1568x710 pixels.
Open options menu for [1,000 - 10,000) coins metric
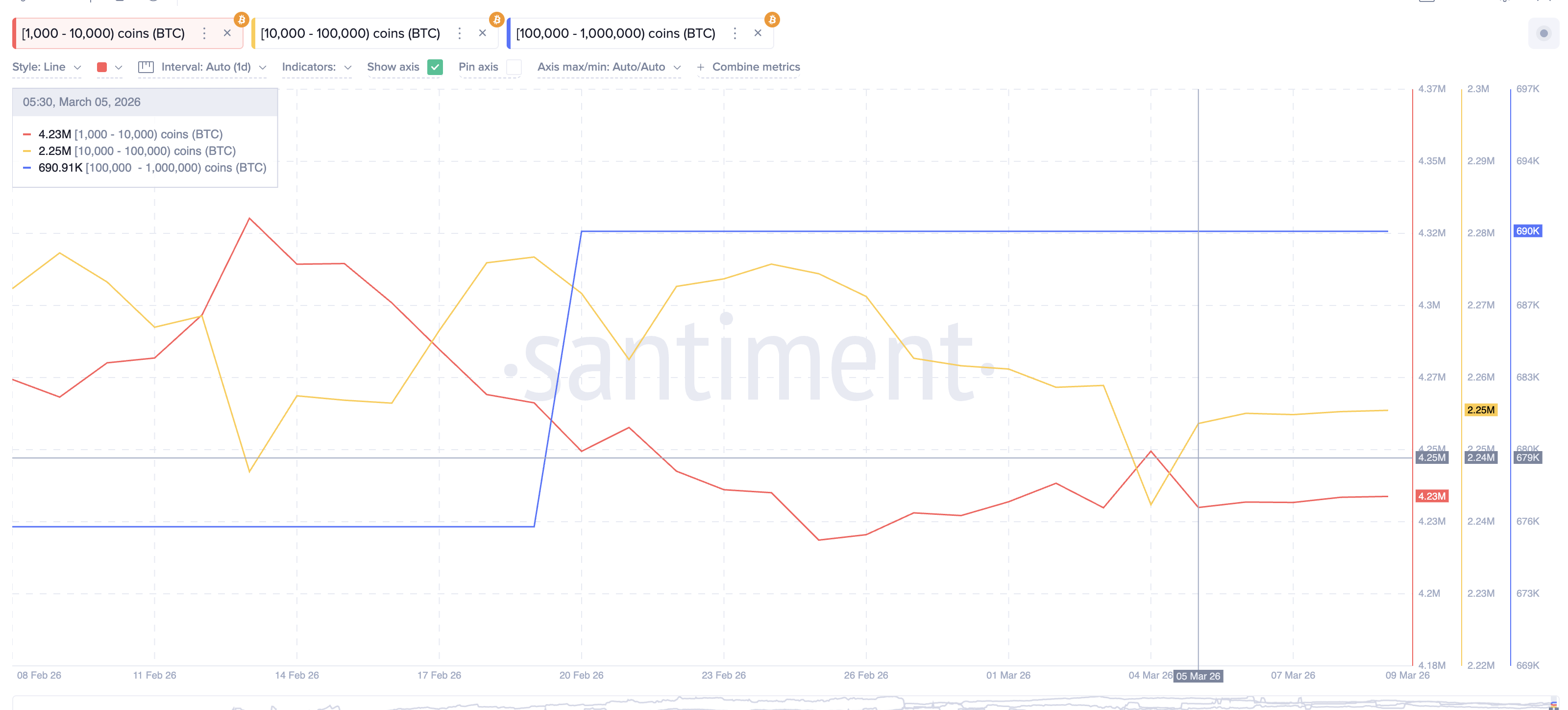204,33
